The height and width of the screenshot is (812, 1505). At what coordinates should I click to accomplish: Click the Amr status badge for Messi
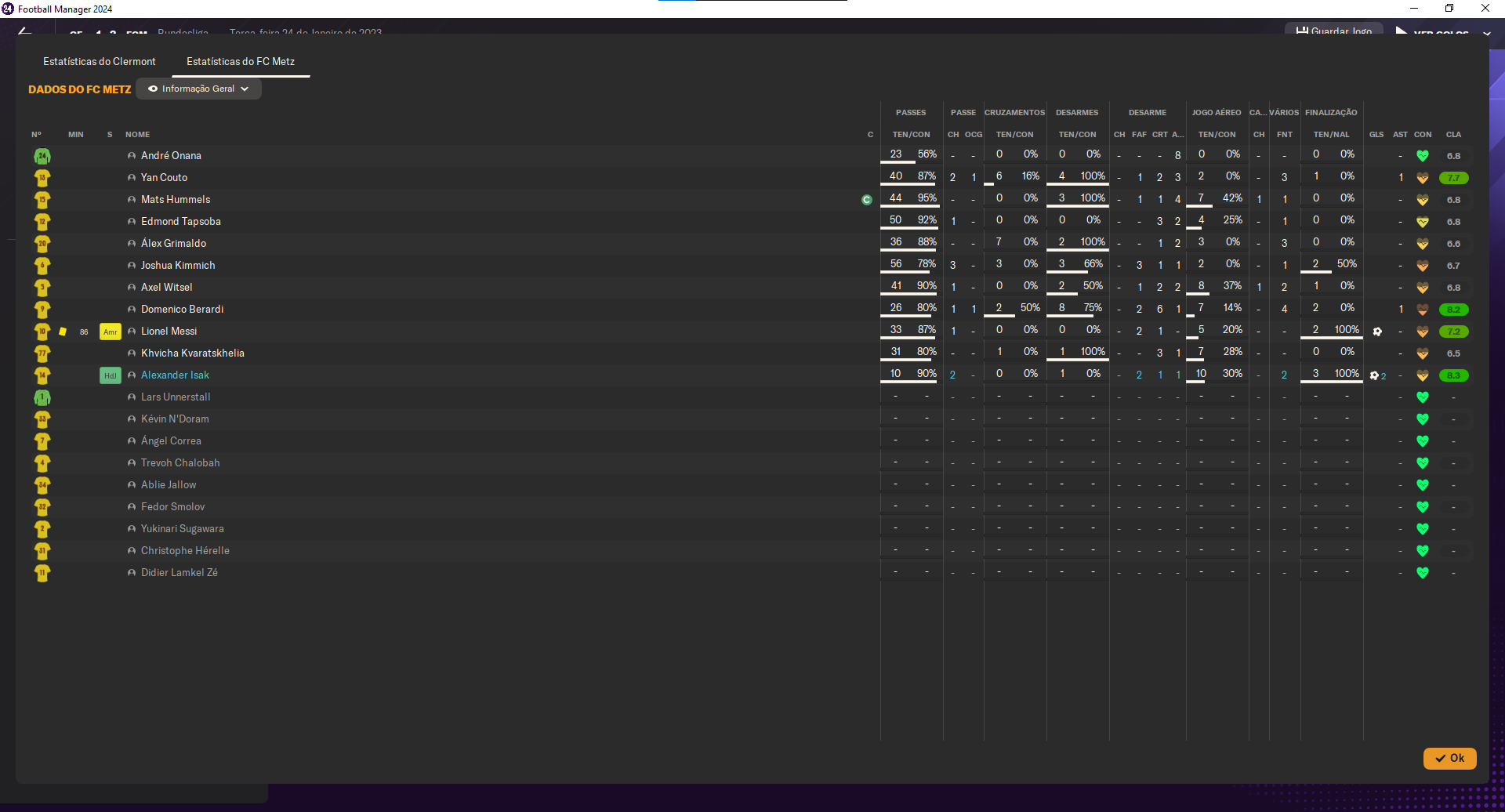[111, 332]
